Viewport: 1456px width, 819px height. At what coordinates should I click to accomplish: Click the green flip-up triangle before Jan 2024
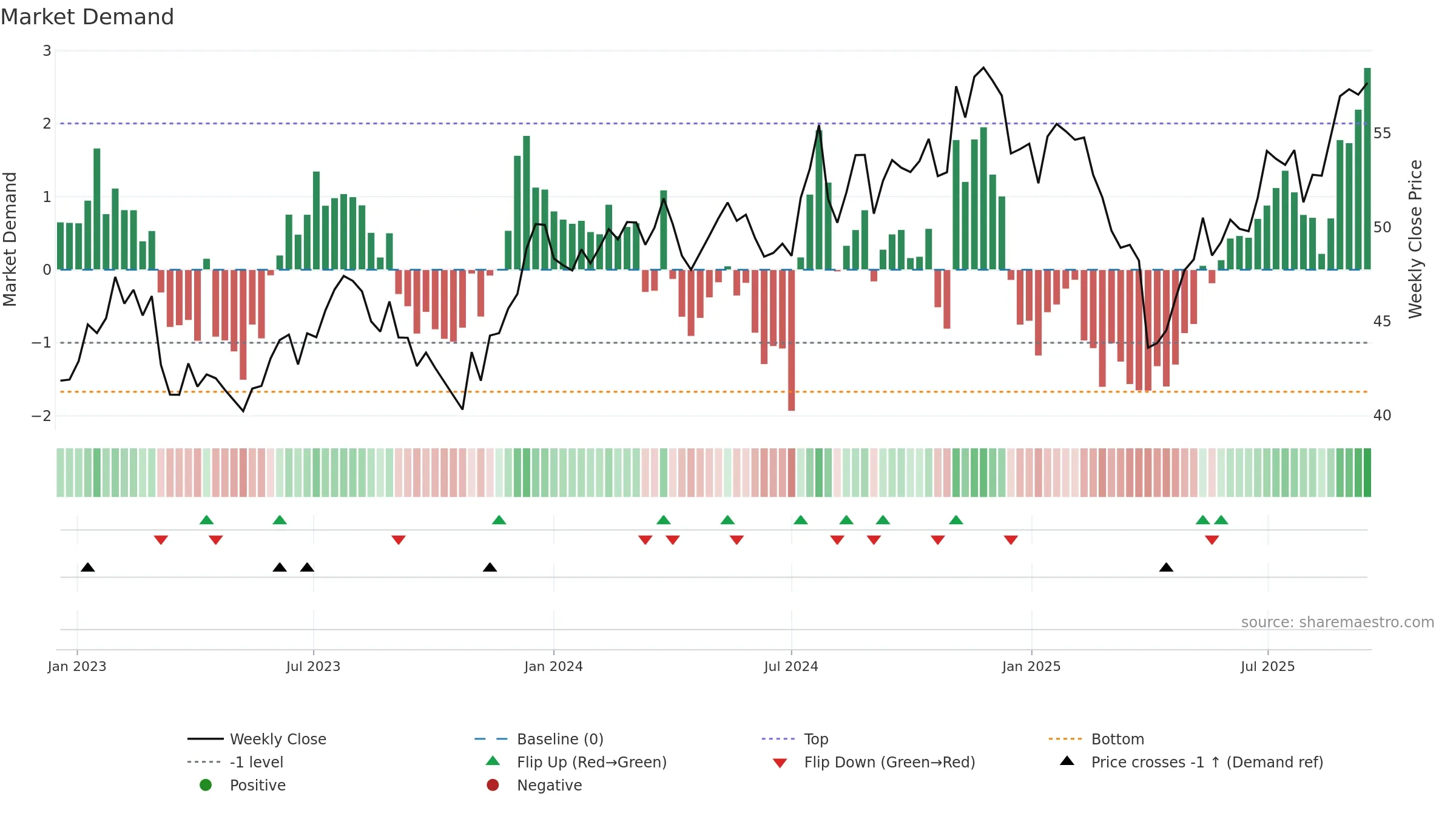[499, 520]
